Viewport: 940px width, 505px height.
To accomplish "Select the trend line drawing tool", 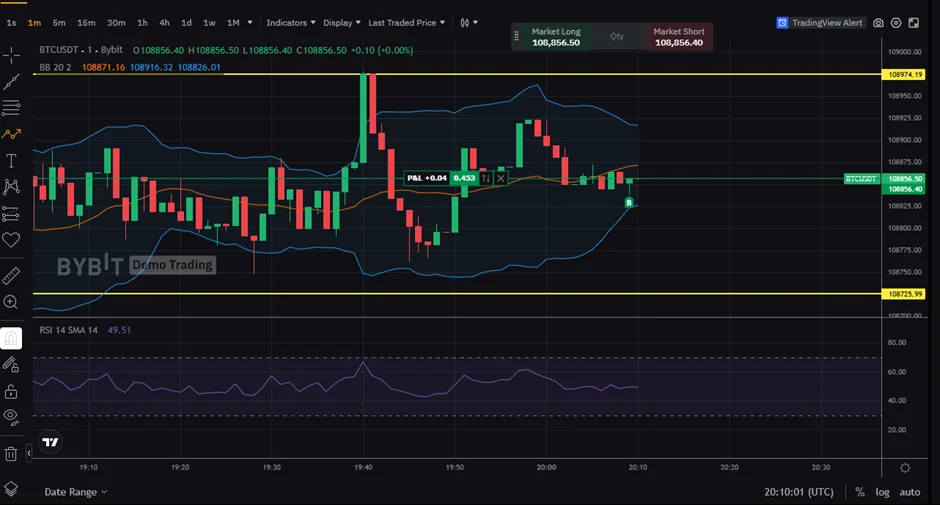I will 11,82.
